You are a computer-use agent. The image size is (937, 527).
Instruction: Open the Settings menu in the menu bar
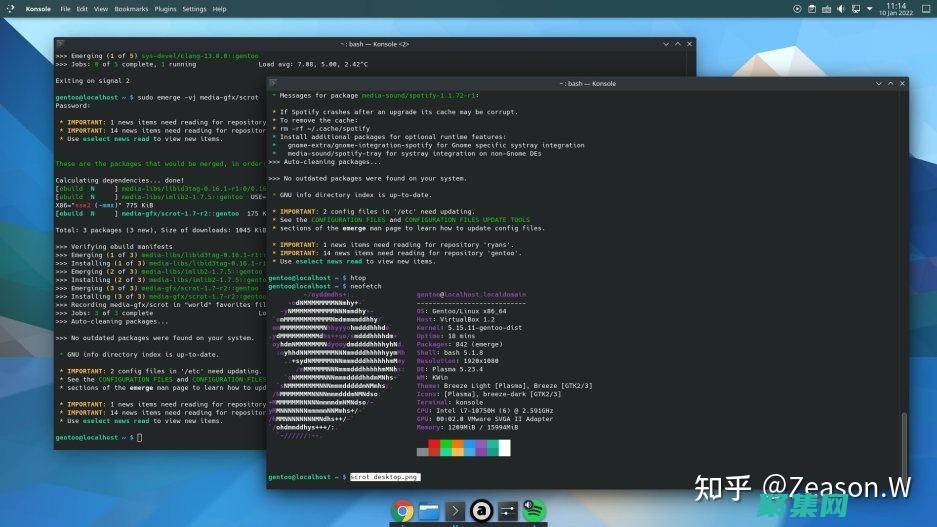[x=194, y=9]
